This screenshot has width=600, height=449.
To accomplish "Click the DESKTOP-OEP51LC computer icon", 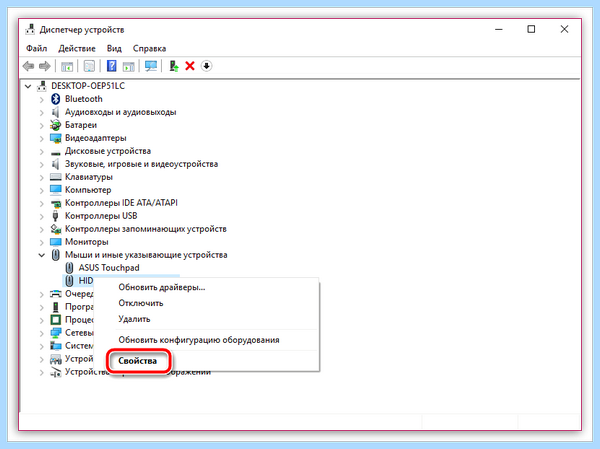I will [42, 86].
